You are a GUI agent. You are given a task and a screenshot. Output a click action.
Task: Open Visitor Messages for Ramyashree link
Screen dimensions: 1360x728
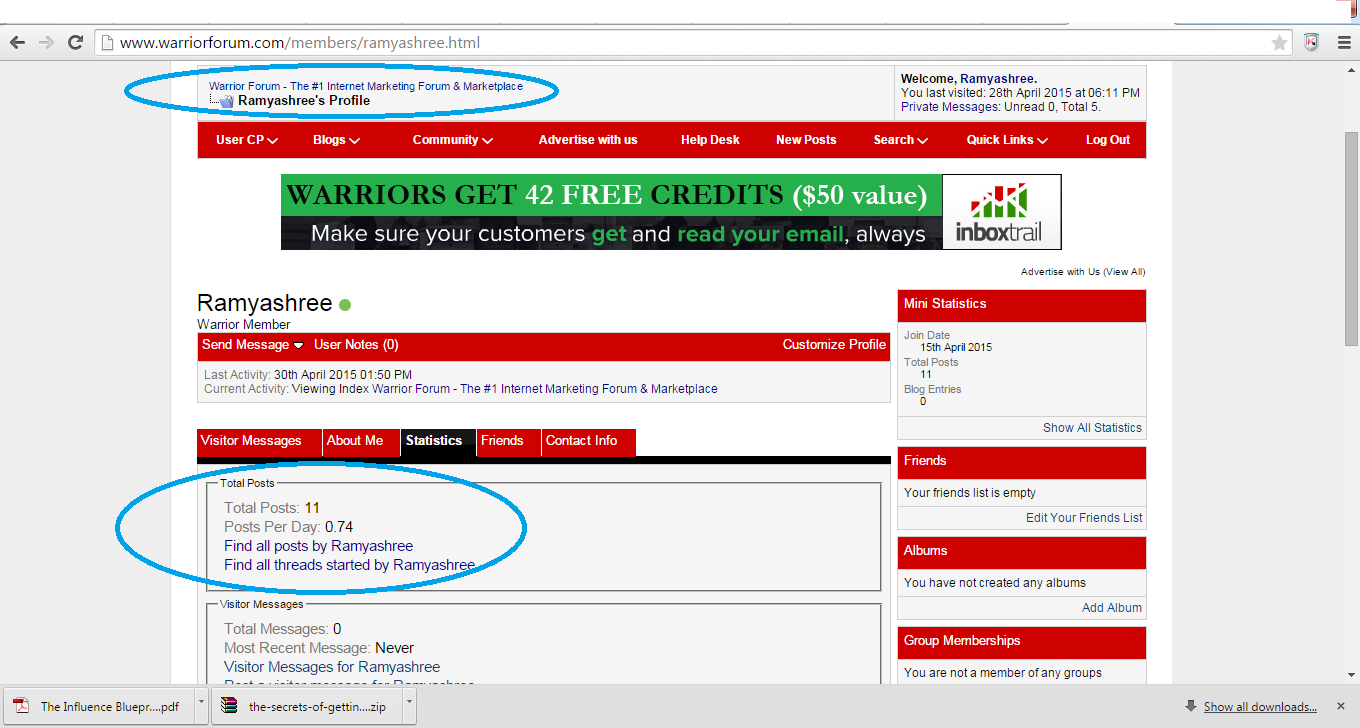click(332, 667)
